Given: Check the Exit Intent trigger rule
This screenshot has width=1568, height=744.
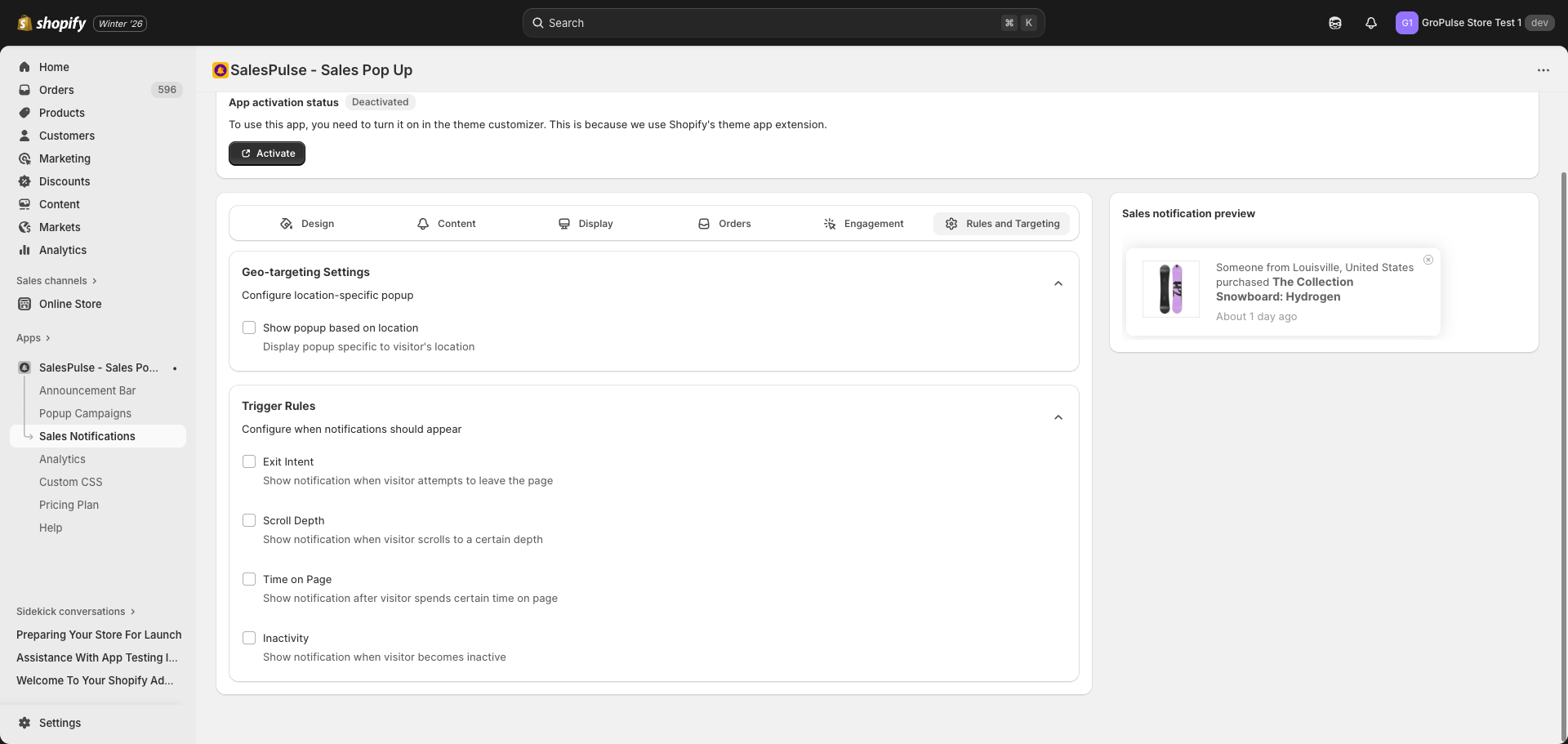Looking at the screenshot, I should click(x=249, y=461).
